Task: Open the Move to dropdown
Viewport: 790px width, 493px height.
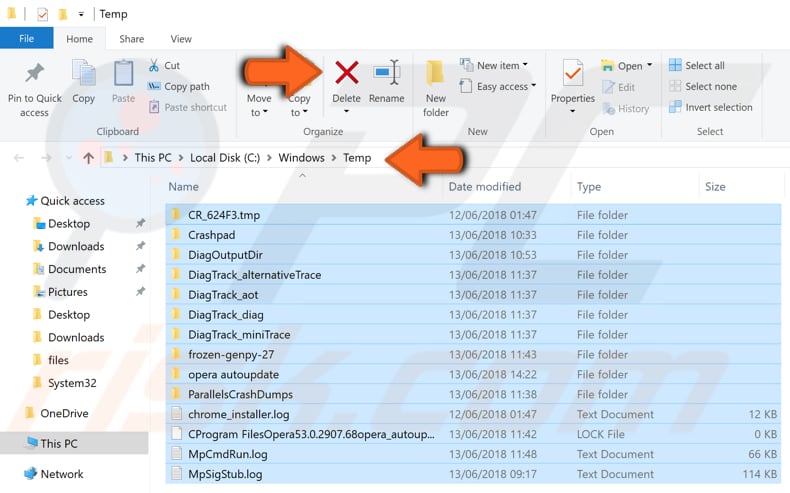Action: click(x=259, y=105)
